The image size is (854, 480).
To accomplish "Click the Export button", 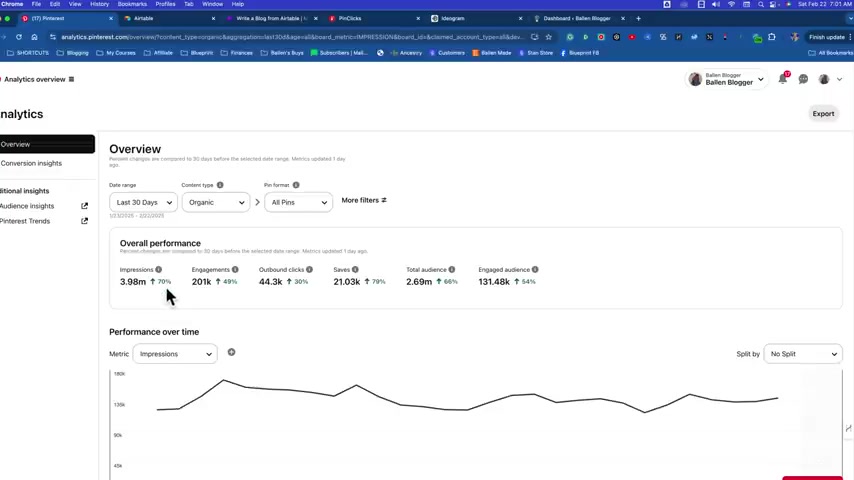I will pos(823,114).
